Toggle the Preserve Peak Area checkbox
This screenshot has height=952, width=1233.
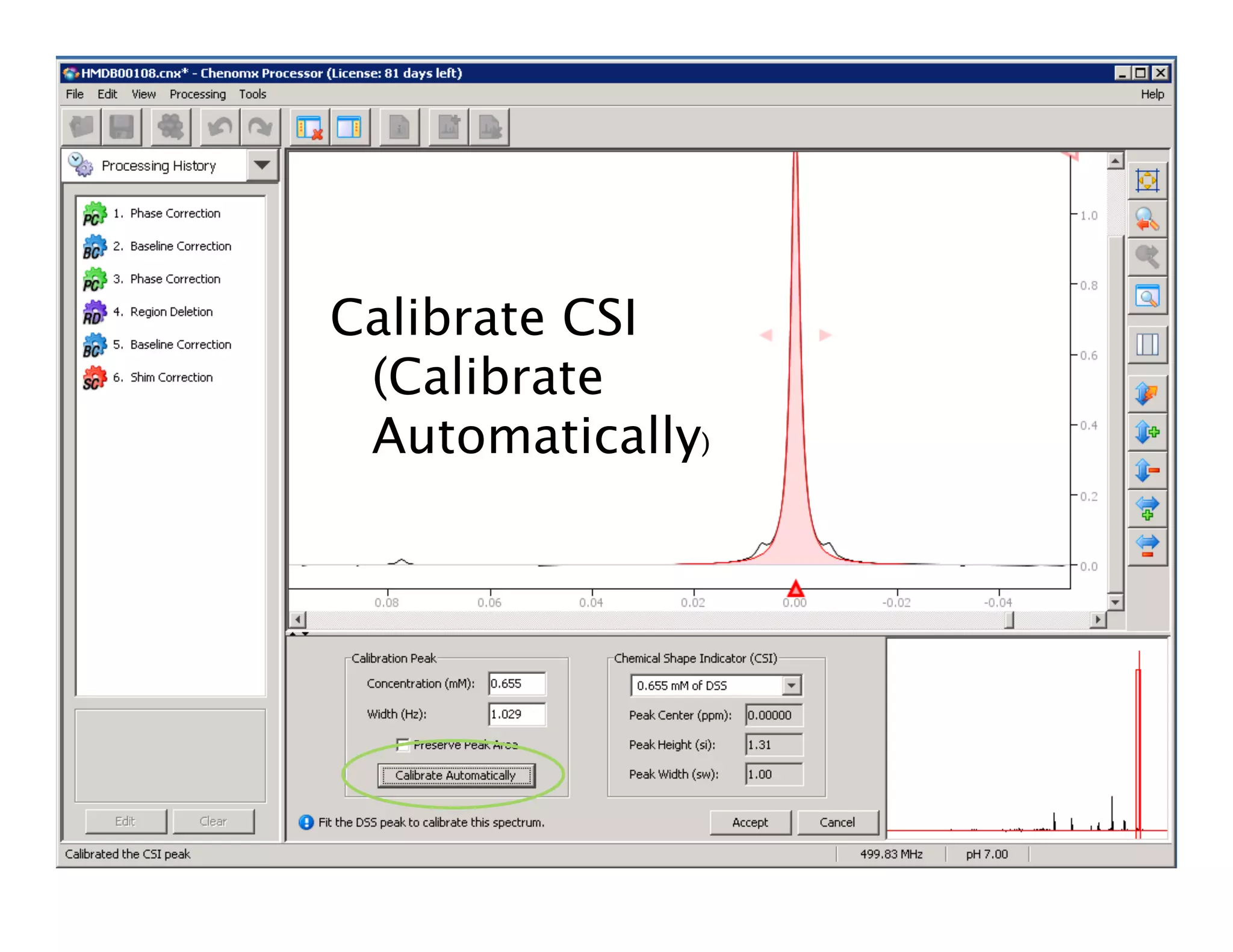coord(403,745)
